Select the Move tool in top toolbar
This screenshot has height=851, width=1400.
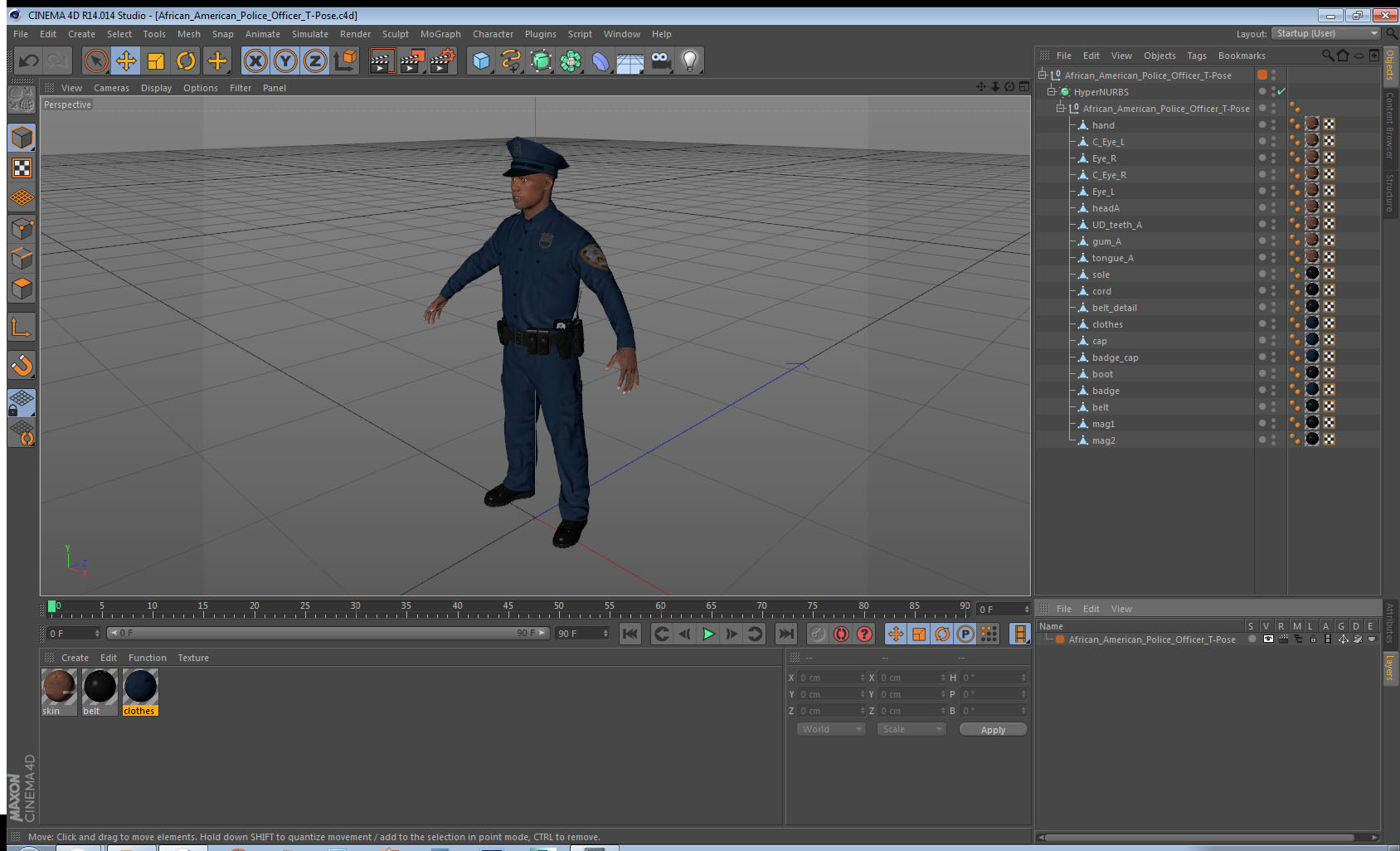[126, 61]
